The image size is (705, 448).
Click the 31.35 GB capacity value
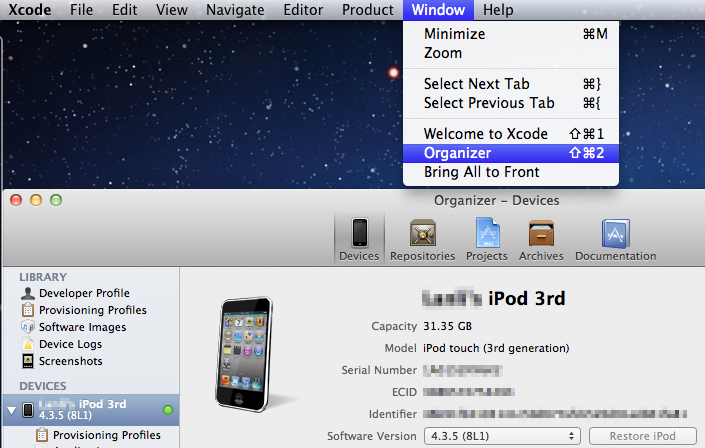(447, 326)
